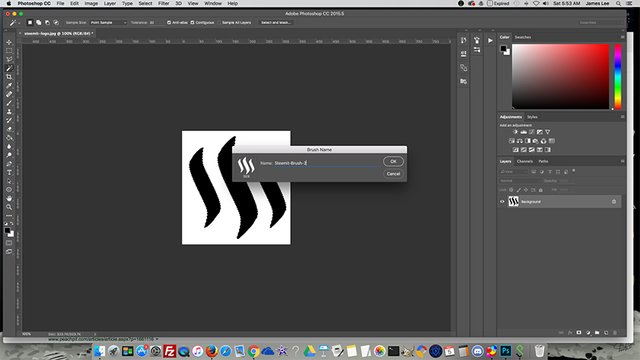Switch to the Styles tab
The image size is (640, 360).
[x=532, y=117]
